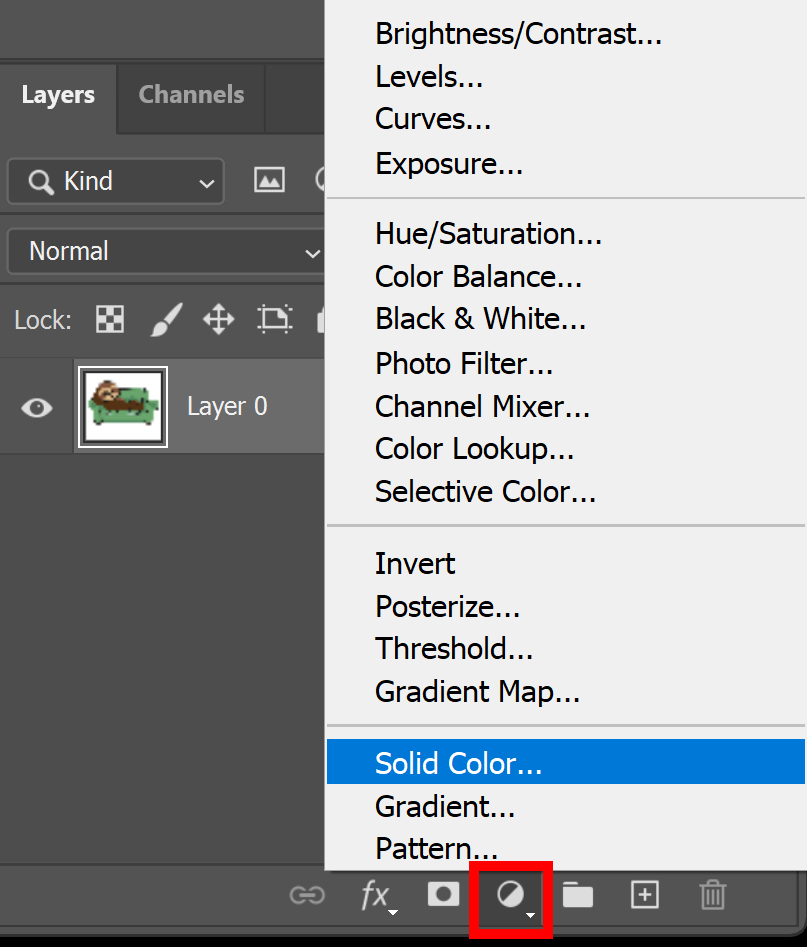Toggle lock position move icon
807x947 pixels.
click(218, 319)
